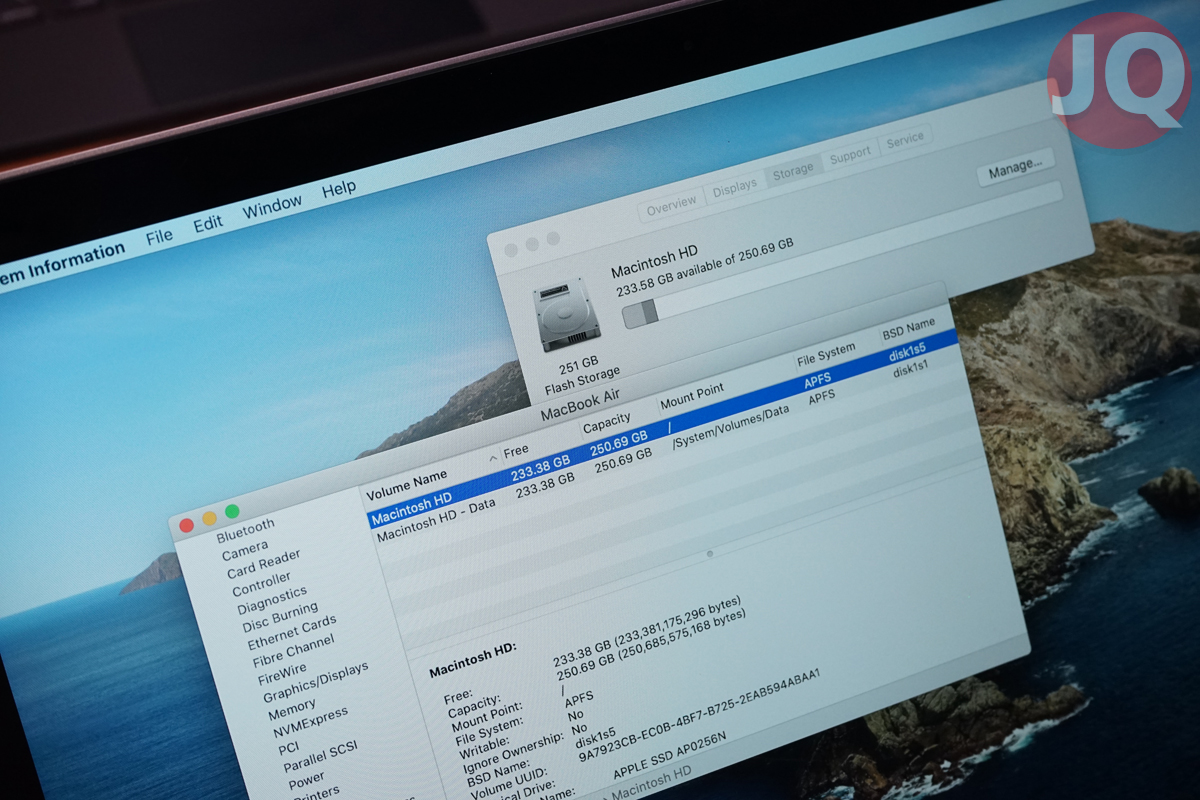
Task: Sort by the Volume Name column header
Action: tap(407, 484)
